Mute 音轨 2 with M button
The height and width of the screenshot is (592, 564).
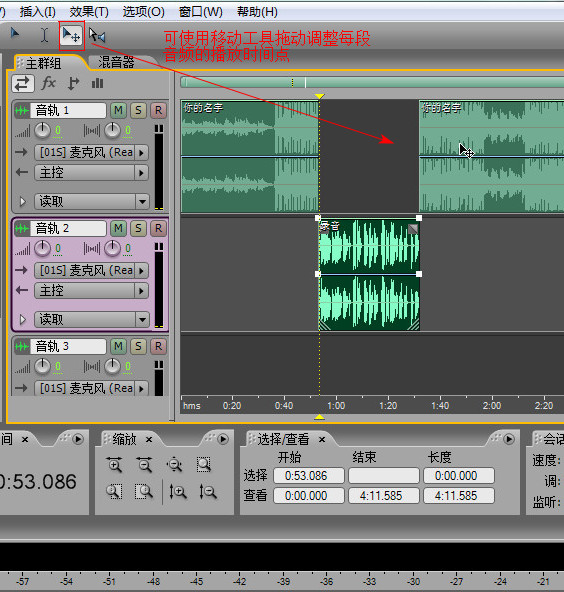click(x=119, y=228)
